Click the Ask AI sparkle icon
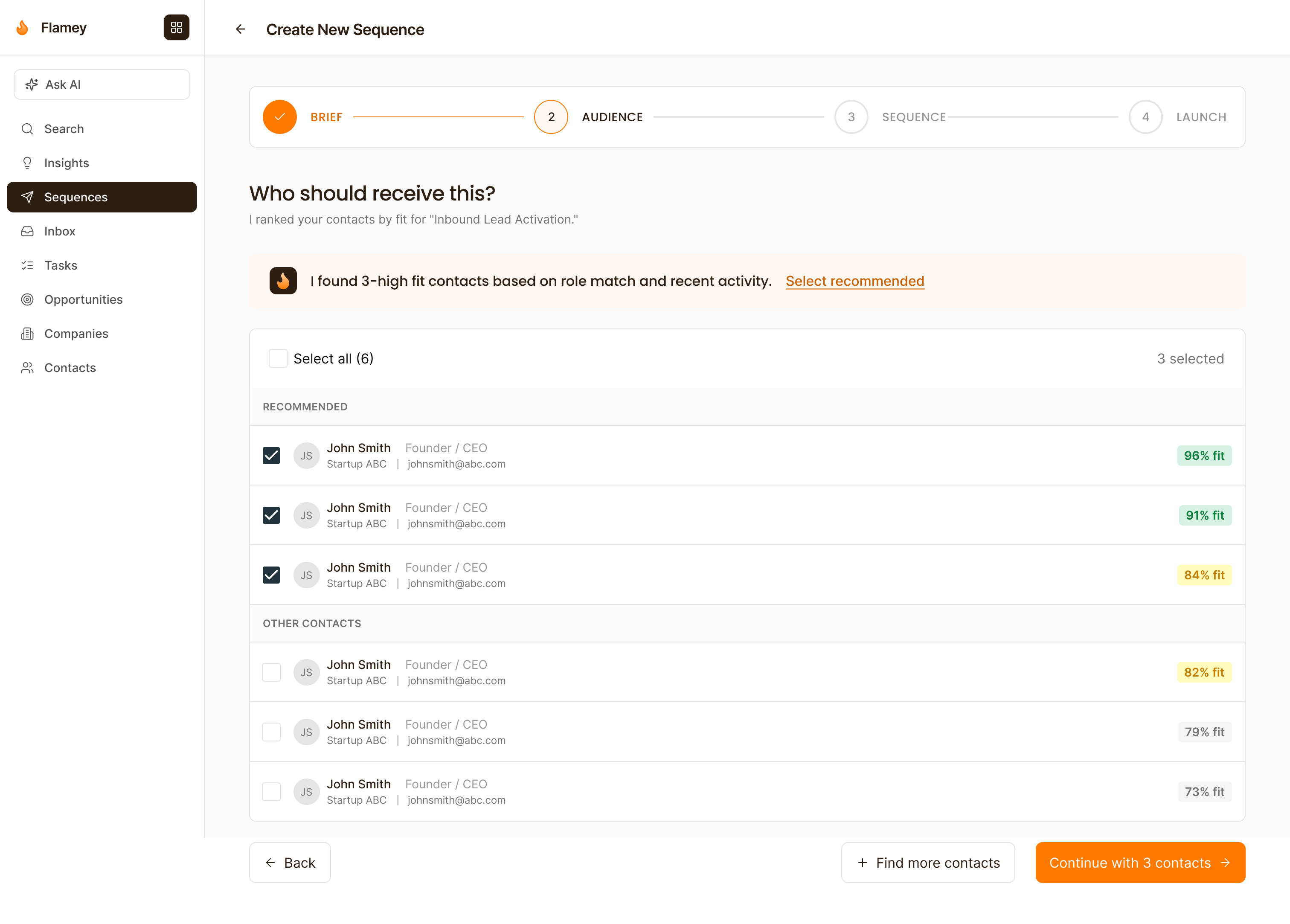The width and height of the screenshot is (1290, 924). pyautogui.click(x=32, y=84)
